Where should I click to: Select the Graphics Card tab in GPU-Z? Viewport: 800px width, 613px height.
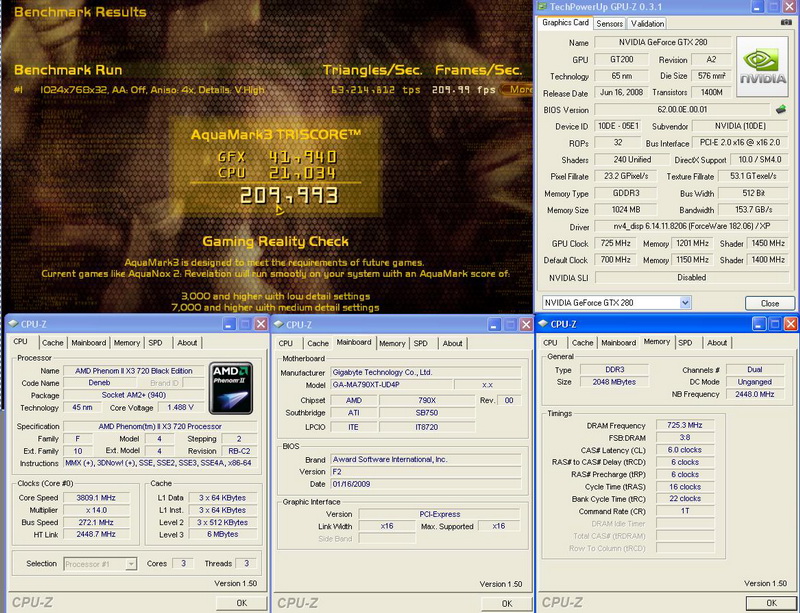(565, 22)
